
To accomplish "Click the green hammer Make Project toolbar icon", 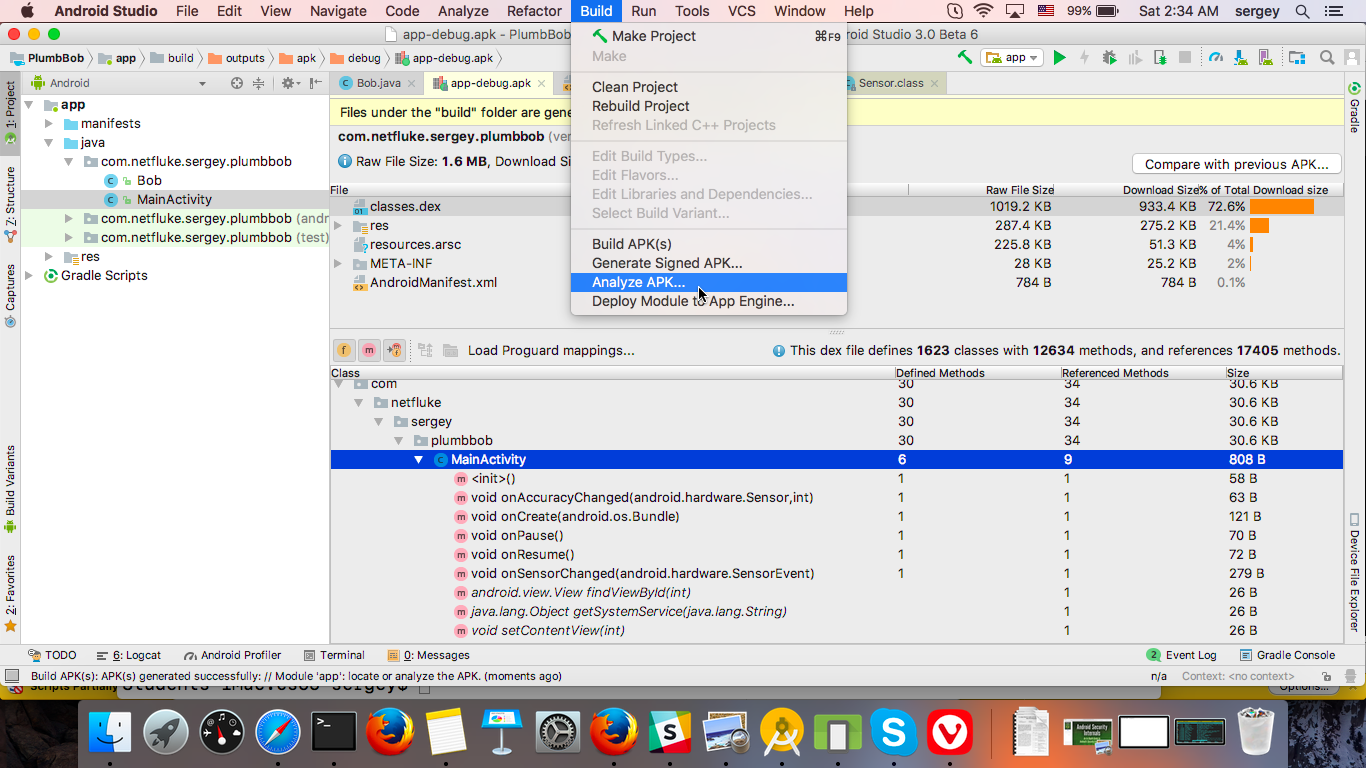I will point(965,58).
